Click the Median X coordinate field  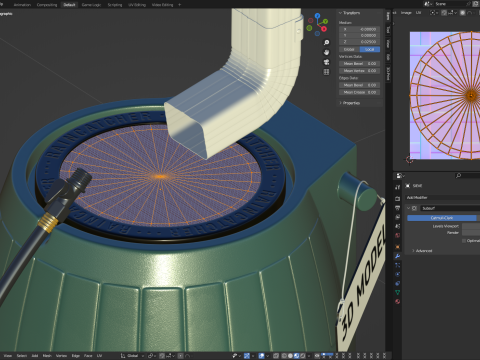pyautogui.click(x=360, y=29)
